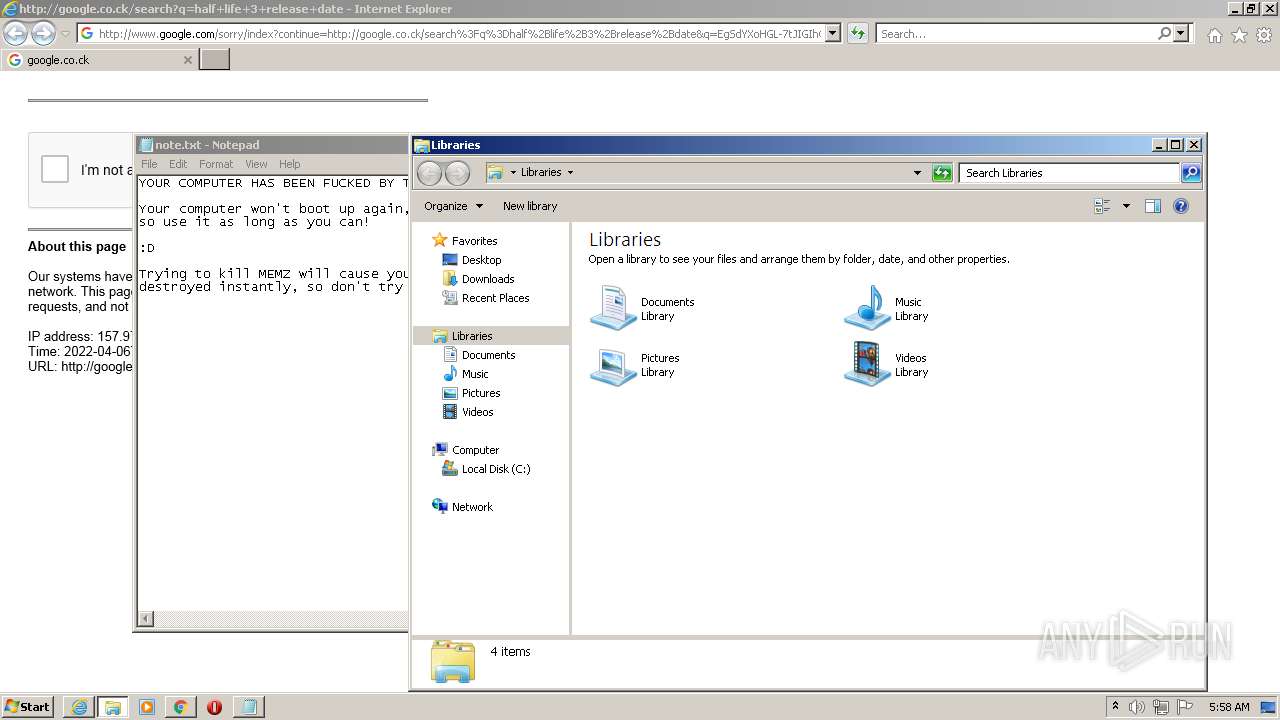
Task: Select the google.co.ck tab
Action: [99, 60]
